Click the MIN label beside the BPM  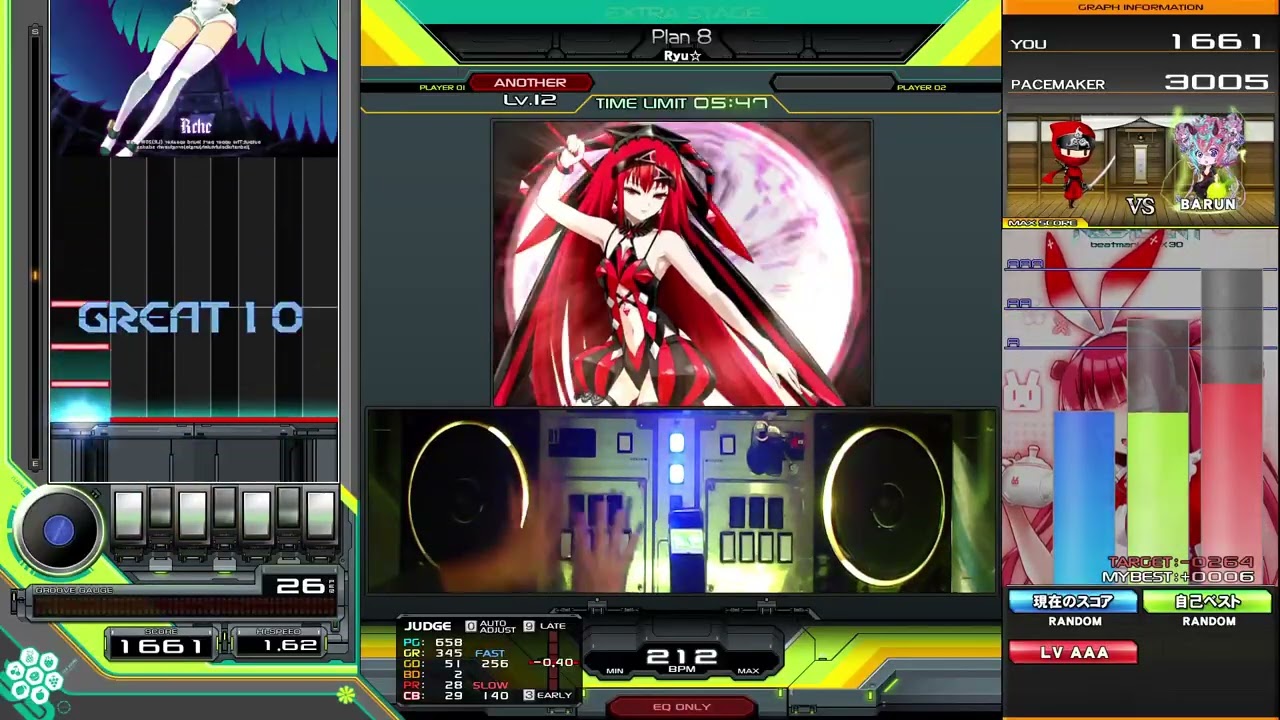point(615,671)
